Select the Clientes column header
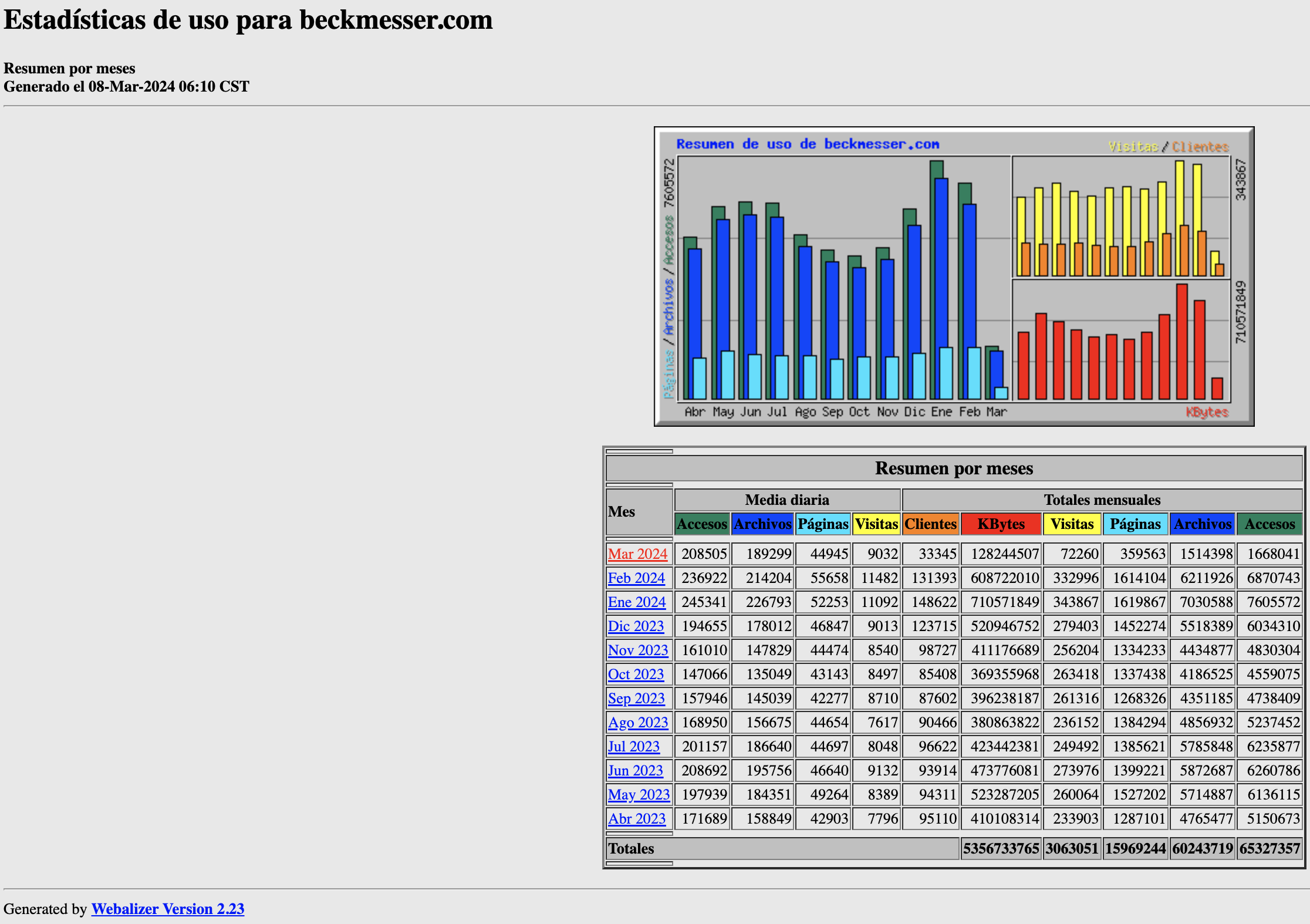Screen dimensions: 1310x924 point(931,524)
